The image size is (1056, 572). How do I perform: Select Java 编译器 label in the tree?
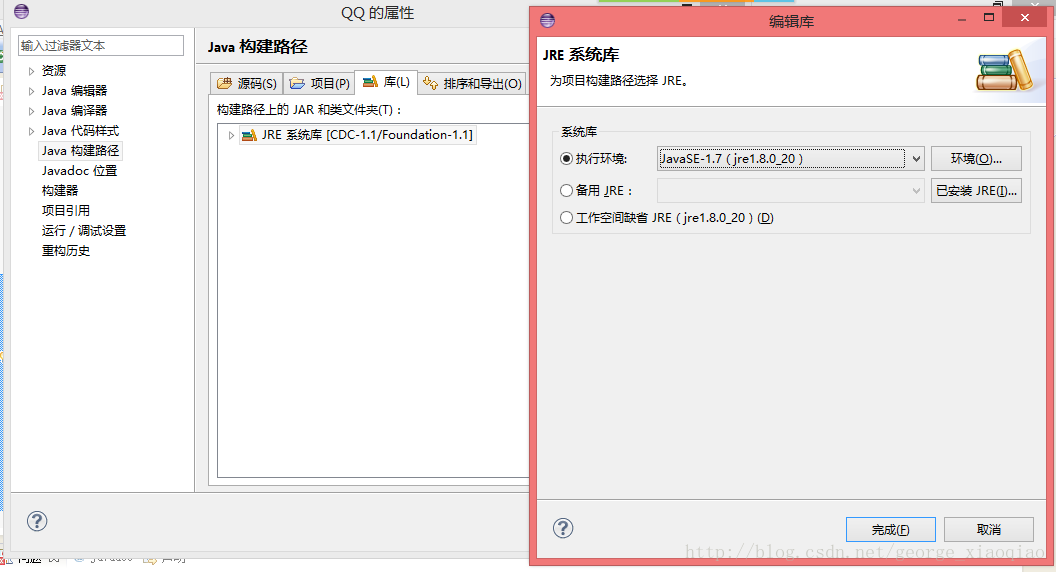point(74,110)
